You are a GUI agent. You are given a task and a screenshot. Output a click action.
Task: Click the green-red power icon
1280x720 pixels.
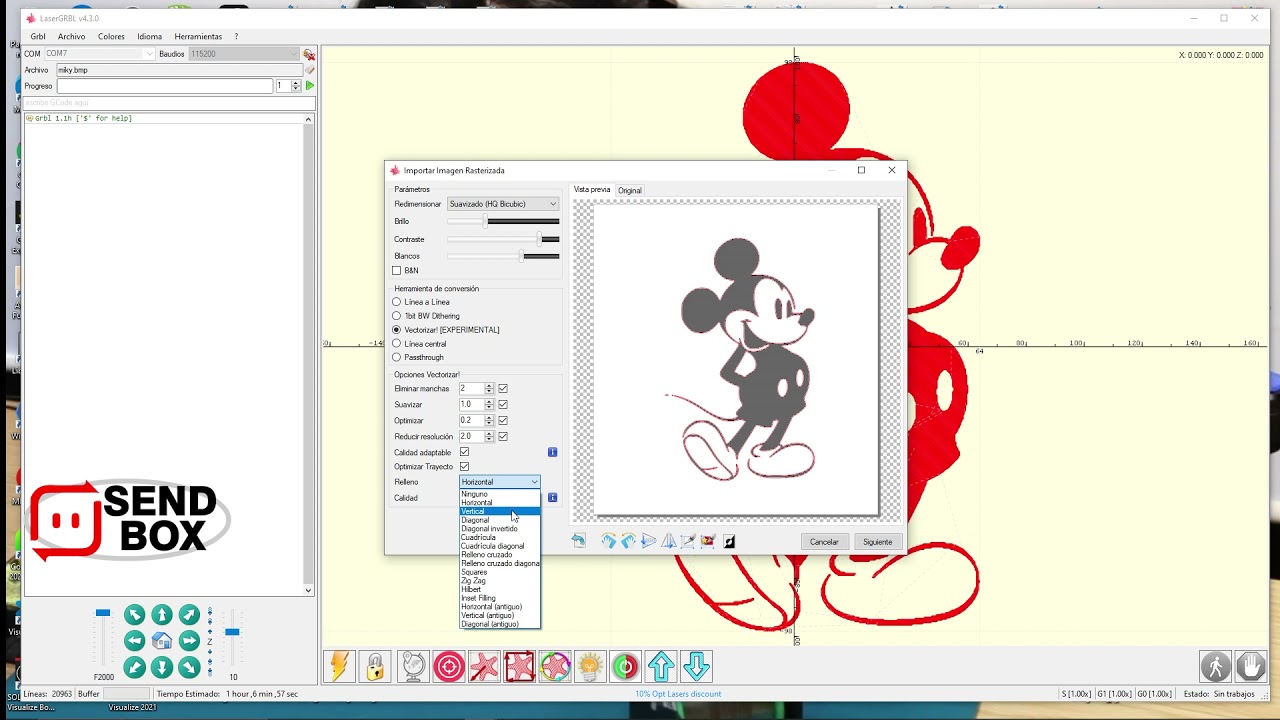pos(625,666)
